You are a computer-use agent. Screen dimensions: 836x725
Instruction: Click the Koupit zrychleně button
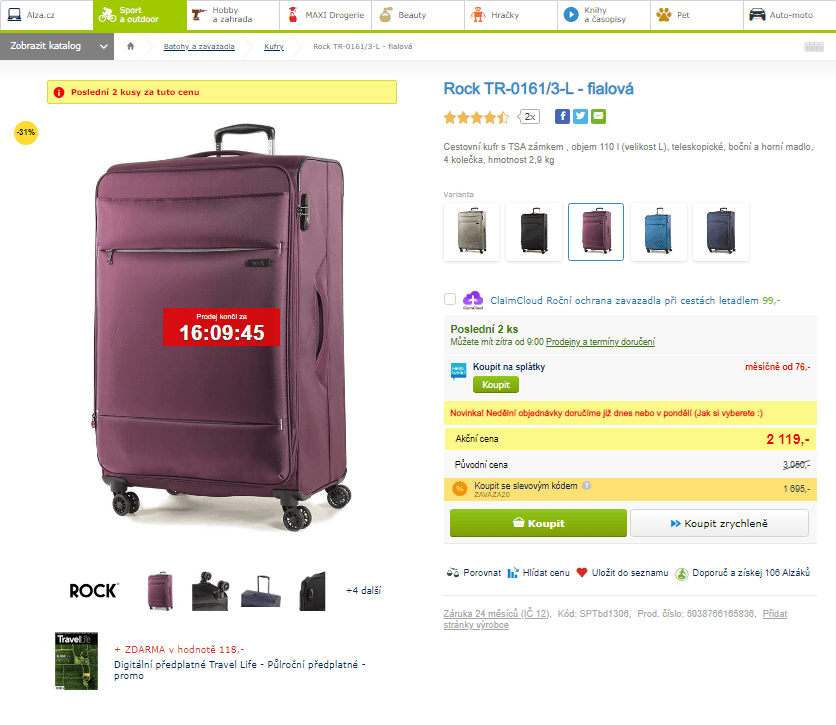[x=719, y=523]
